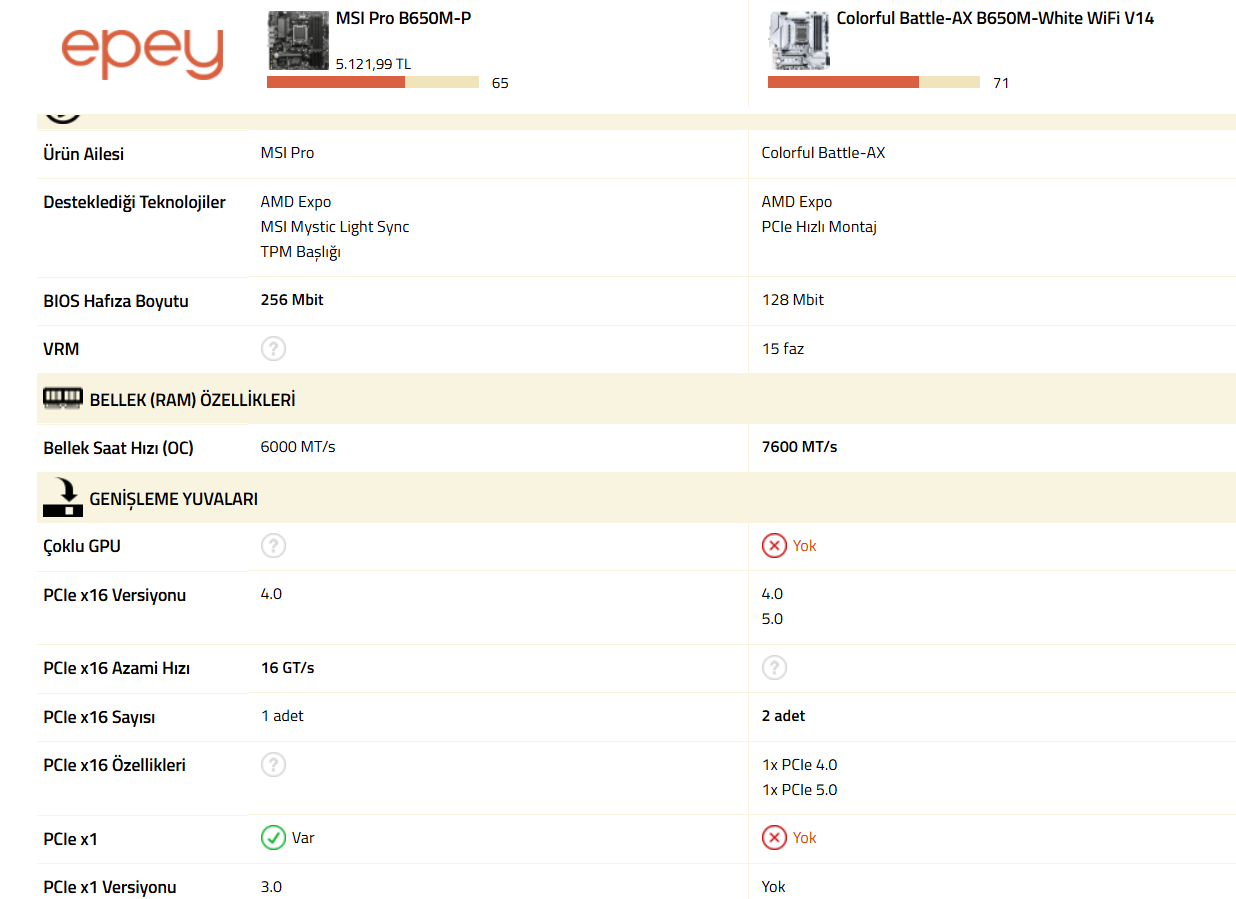Click the Ürün Ailesi row label
This screenshot has width=1236, height=899.
tap(84, 154)
